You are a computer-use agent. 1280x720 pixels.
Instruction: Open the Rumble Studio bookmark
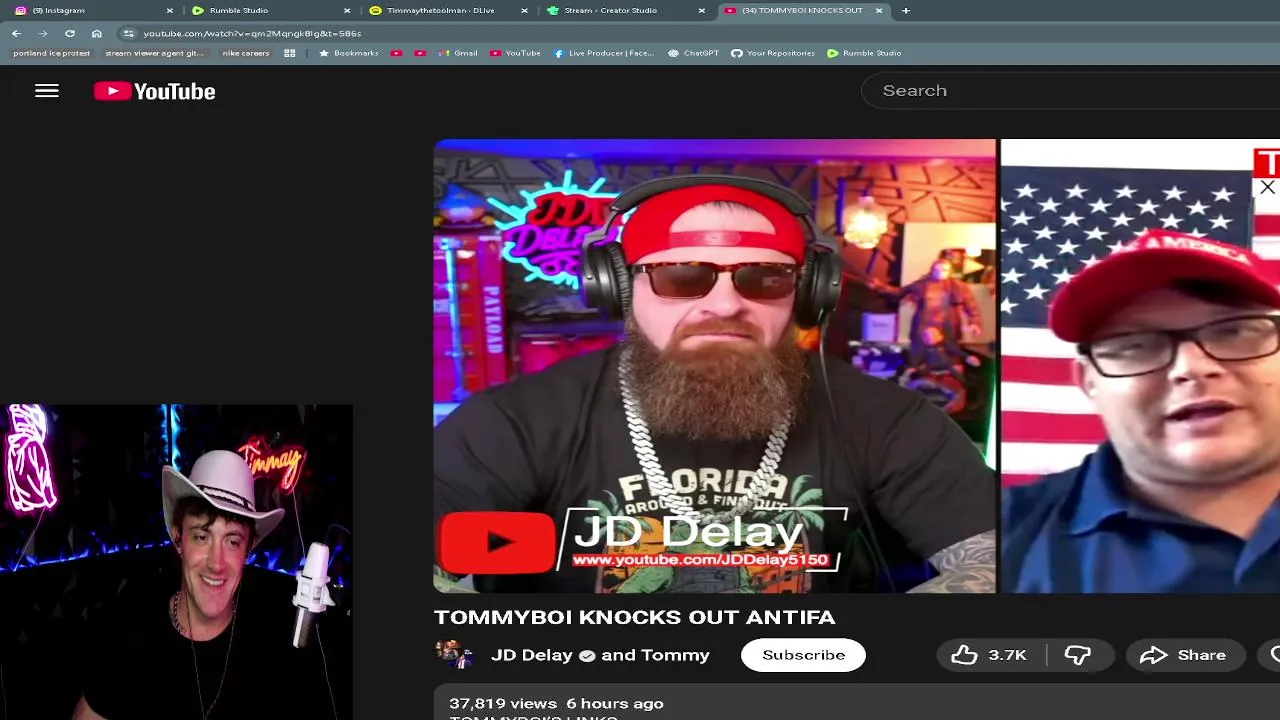click(x=864, y=53)
